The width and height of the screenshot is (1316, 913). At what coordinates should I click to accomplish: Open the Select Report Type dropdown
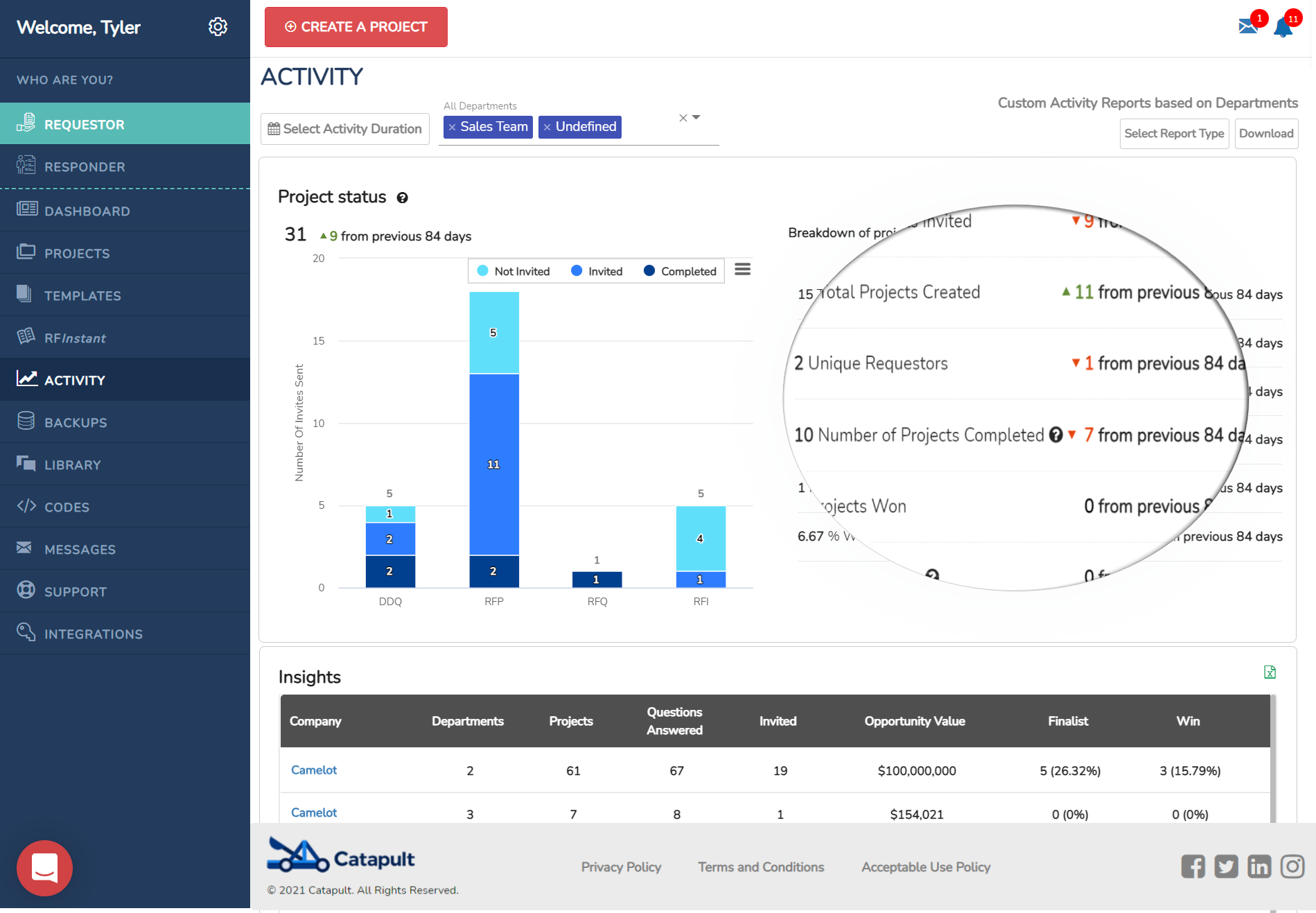coord(1174,133)
